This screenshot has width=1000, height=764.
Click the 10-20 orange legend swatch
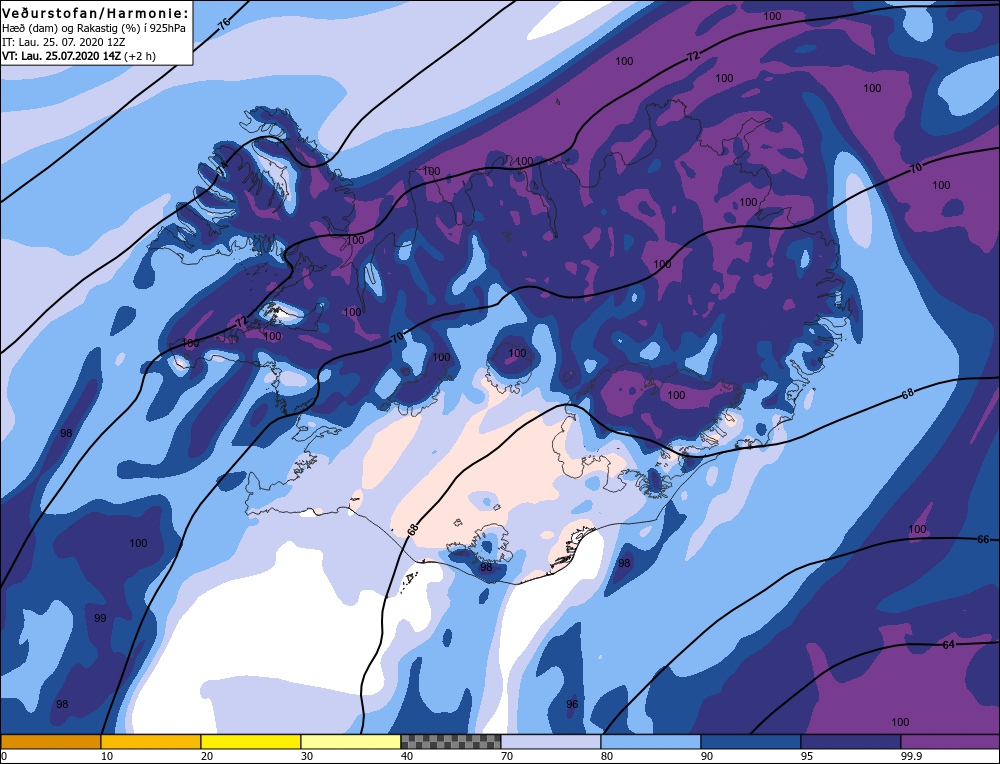[151, 742]
